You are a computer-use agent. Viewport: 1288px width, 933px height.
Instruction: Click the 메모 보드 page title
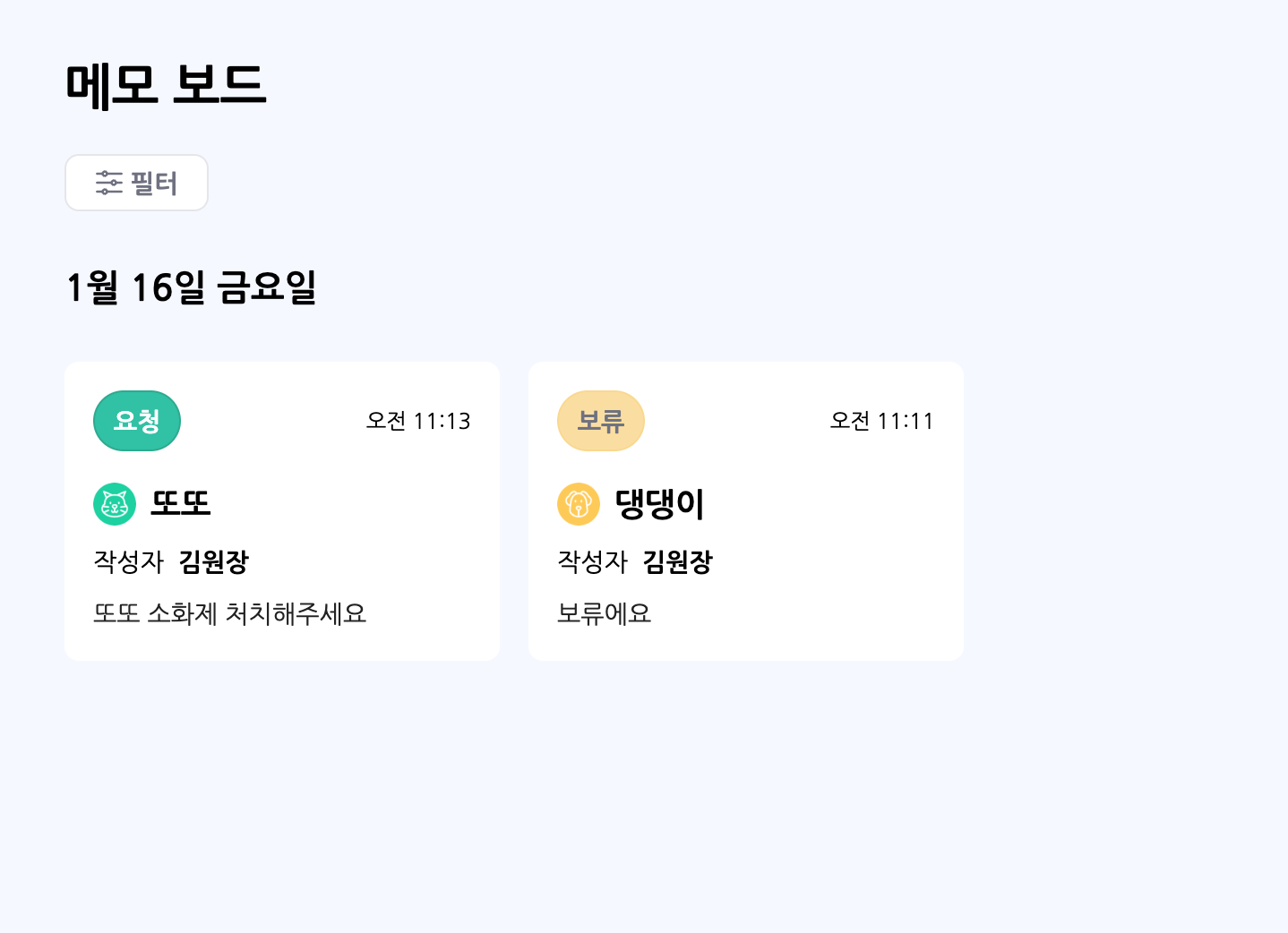[167, 86]
